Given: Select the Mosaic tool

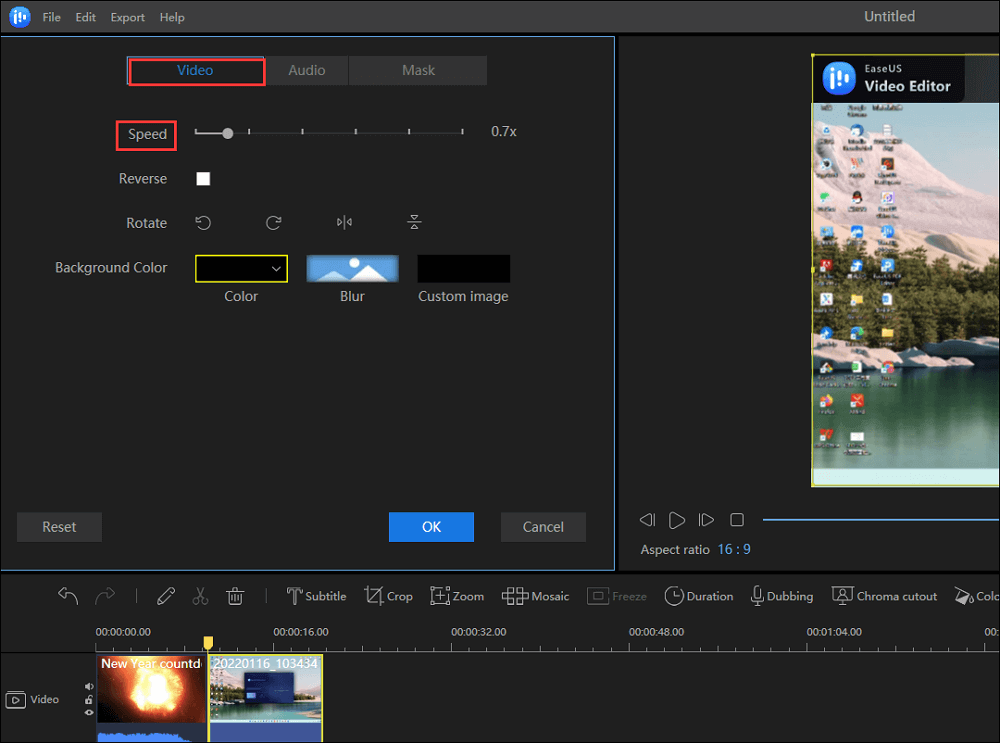Looking at the screenshot, I should 535,596.
